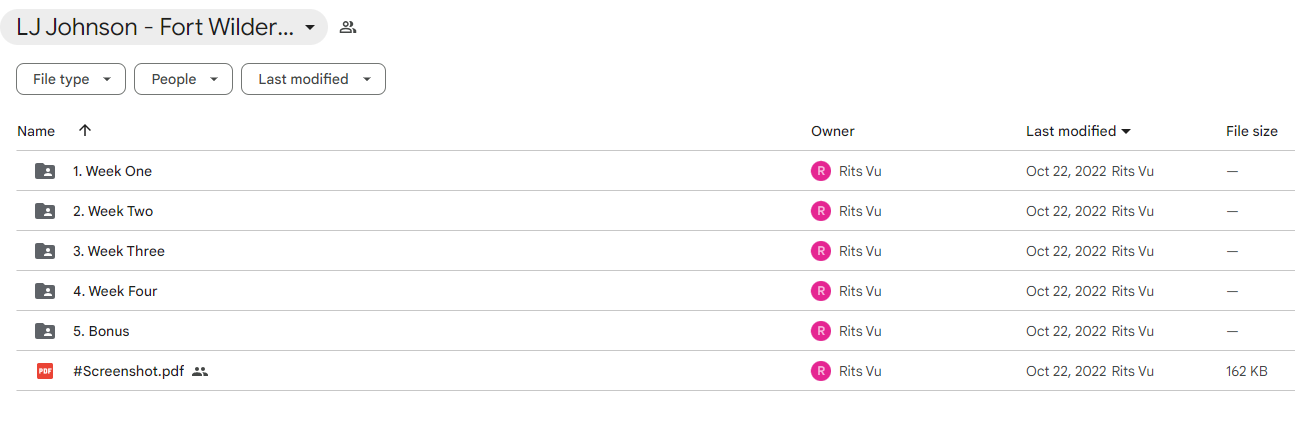Click the Owner column header
The height and width of the screenshot is (432, 1295).
click(833, 131)
